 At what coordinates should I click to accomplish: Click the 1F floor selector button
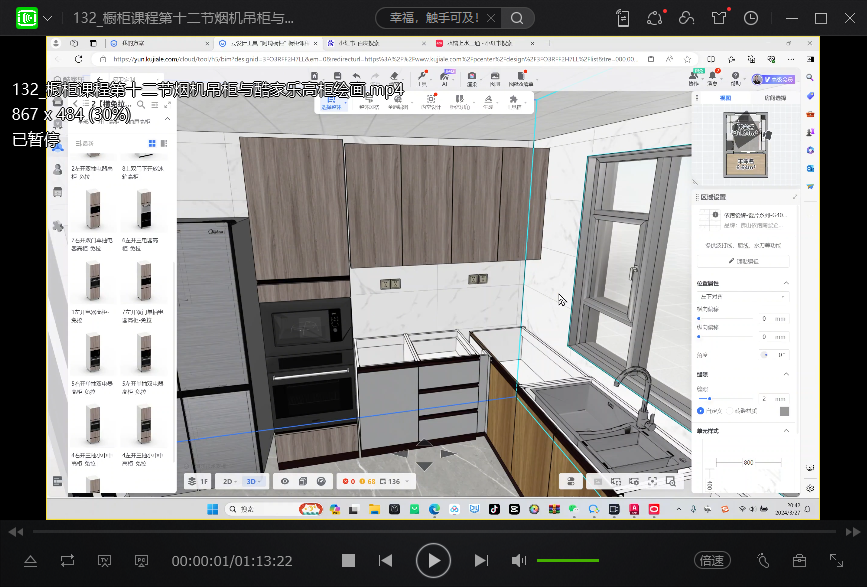(198, 481)
